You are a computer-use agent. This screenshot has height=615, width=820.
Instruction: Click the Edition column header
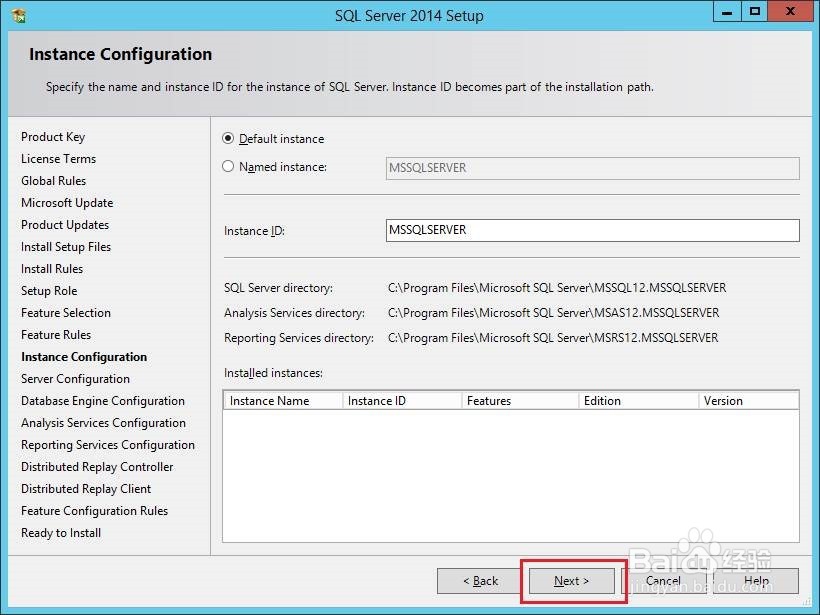638,401
